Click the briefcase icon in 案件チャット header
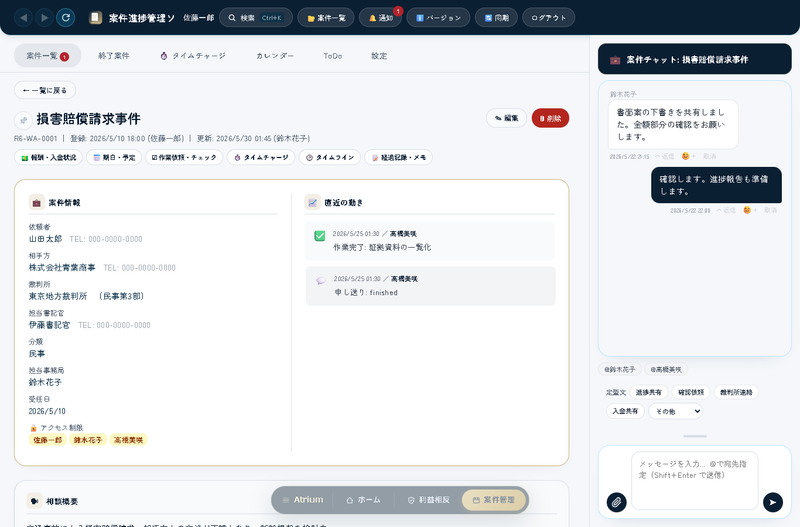This screenshot has height=527, width=800. tap(615, 60)
